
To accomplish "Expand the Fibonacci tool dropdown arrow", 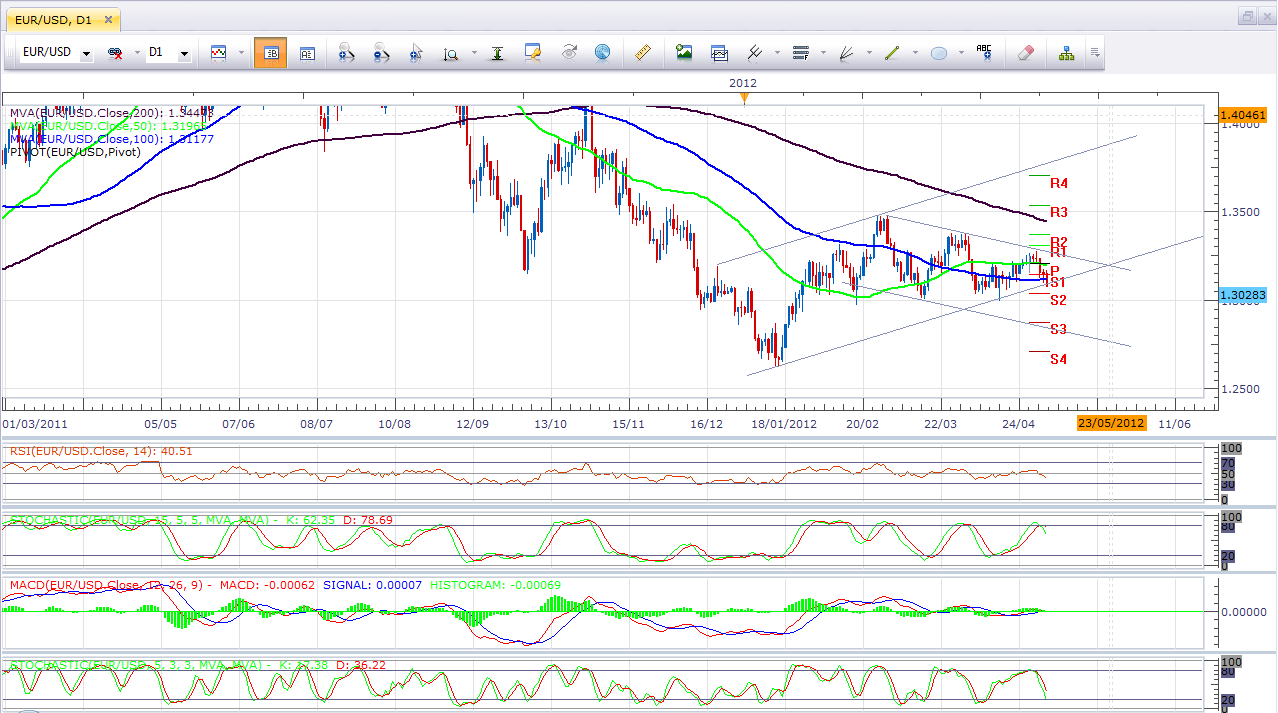I will [822, 53].
